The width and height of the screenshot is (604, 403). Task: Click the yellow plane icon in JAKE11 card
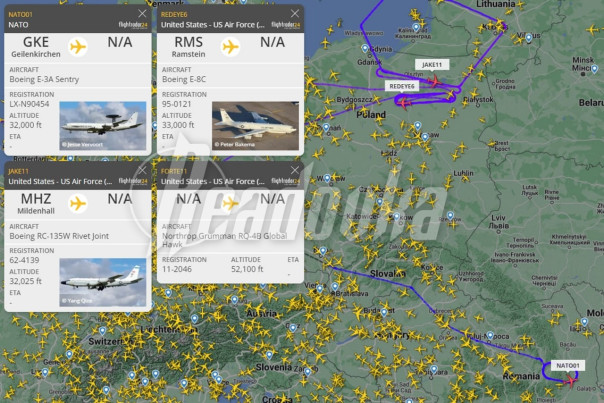pos(78,203)
